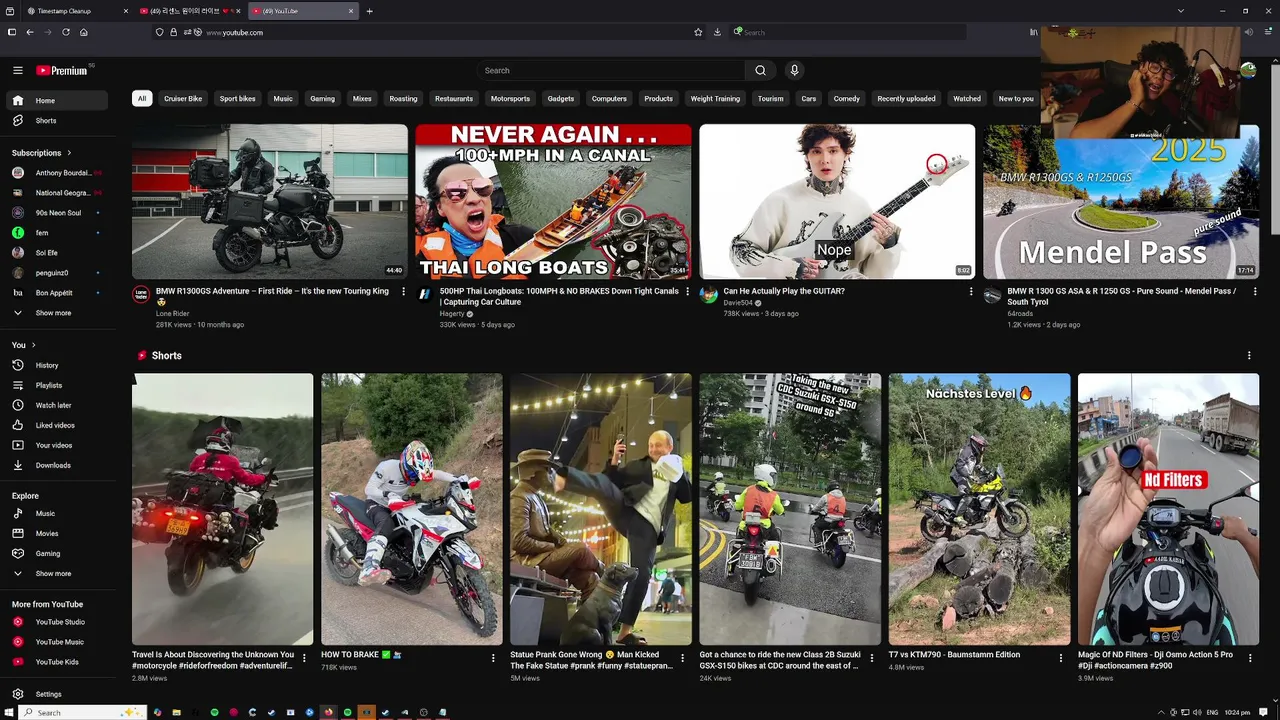Open Movies under Explore
The image size is (1280, 720).
(56, 533)
